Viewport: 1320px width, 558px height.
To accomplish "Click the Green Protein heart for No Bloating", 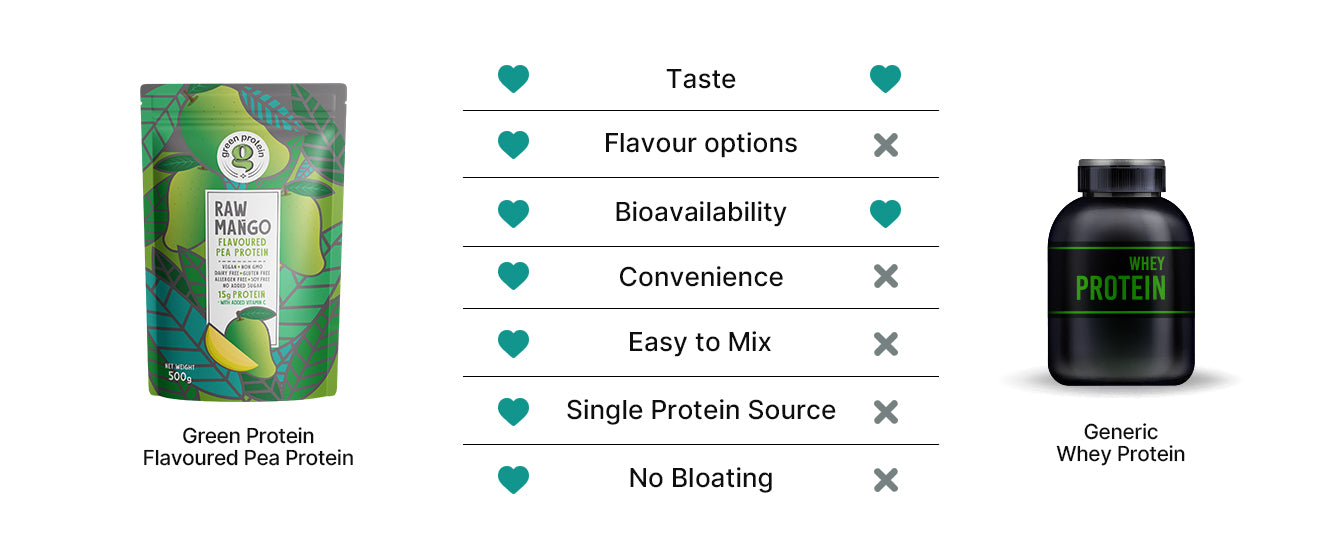I will [513, 479].
